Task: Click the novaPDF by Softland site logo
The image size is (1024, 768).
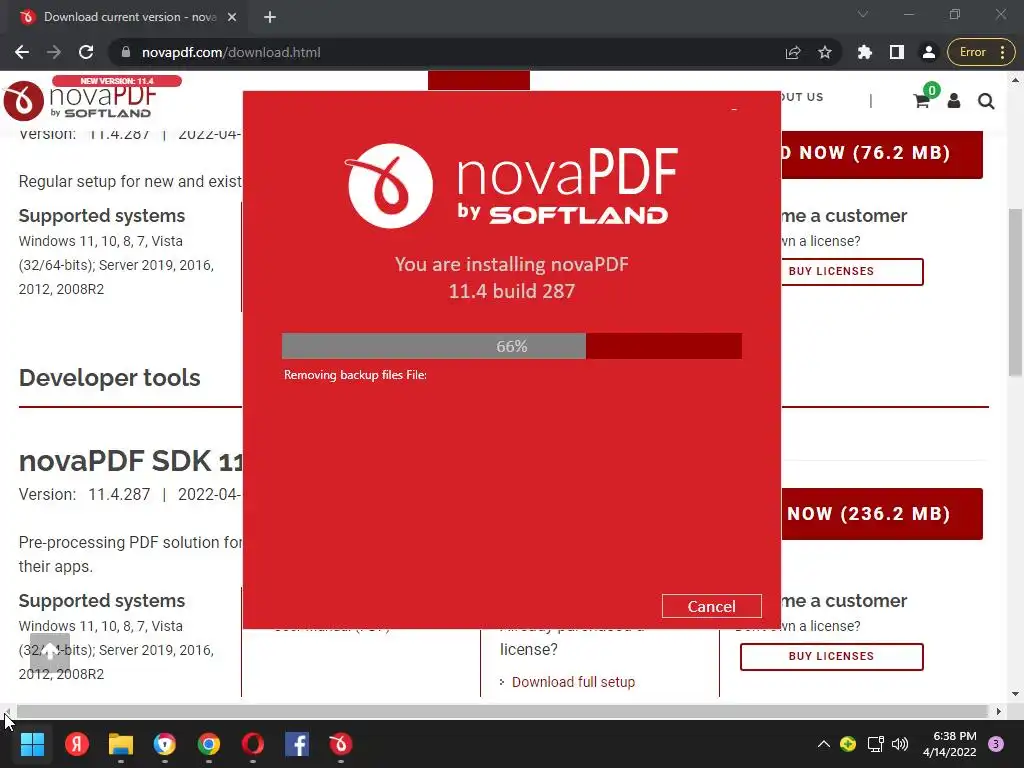Action: tap(78, 99)
